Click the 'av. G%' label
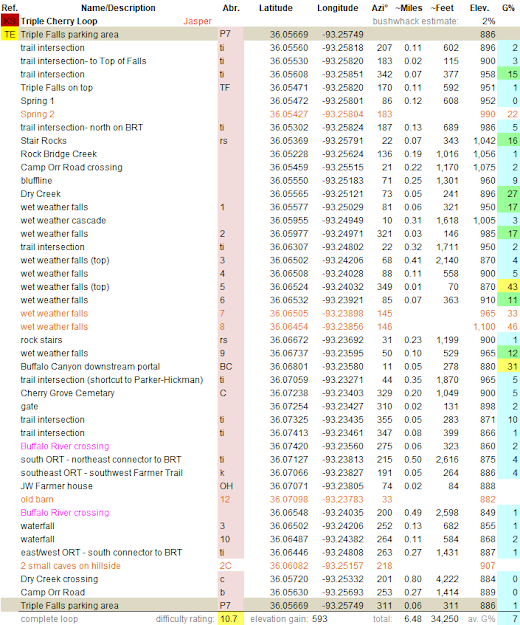 (x=481, y=619)
